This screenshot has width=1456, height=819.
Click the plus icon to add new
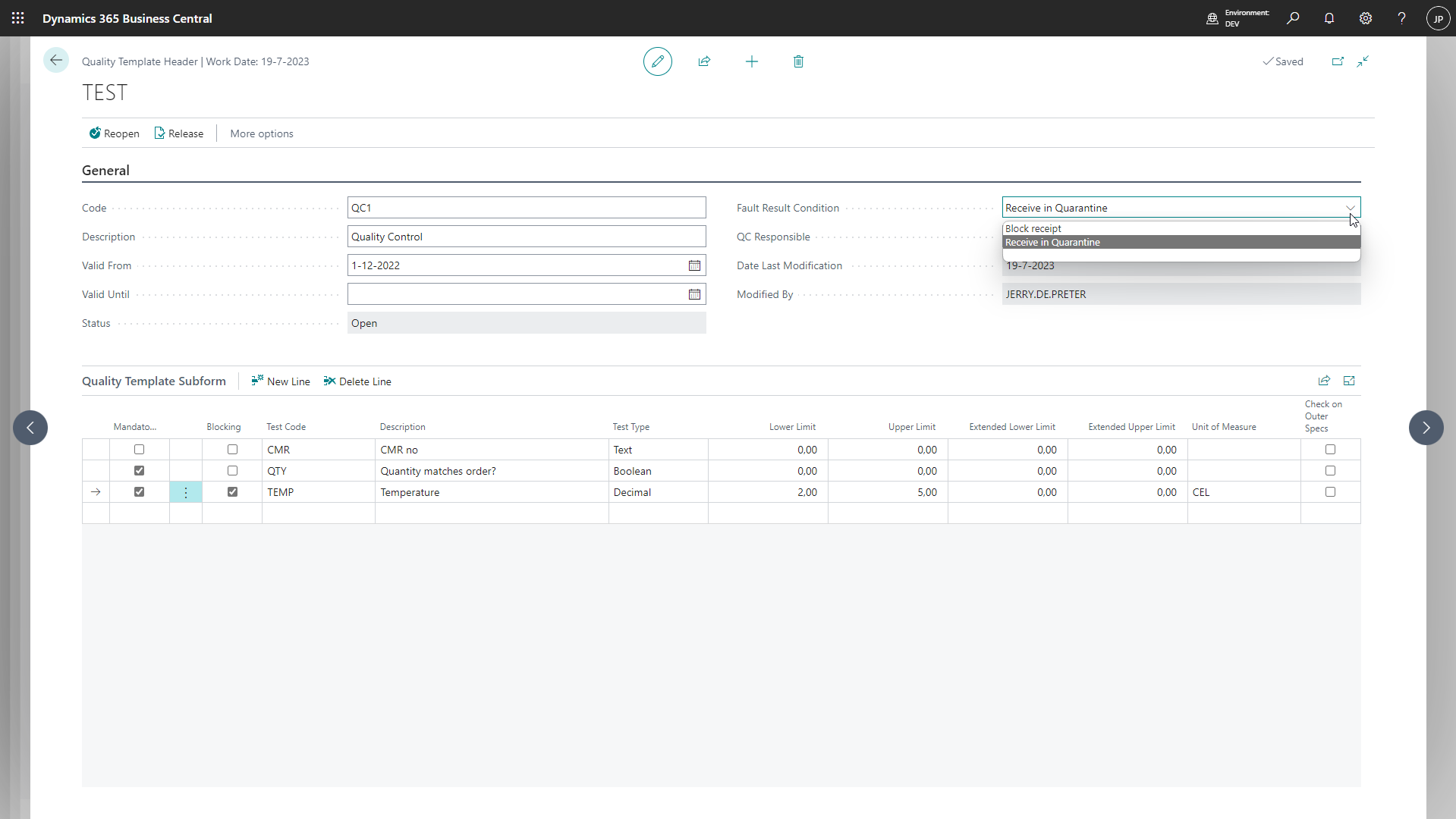click(x=751, y=61)
